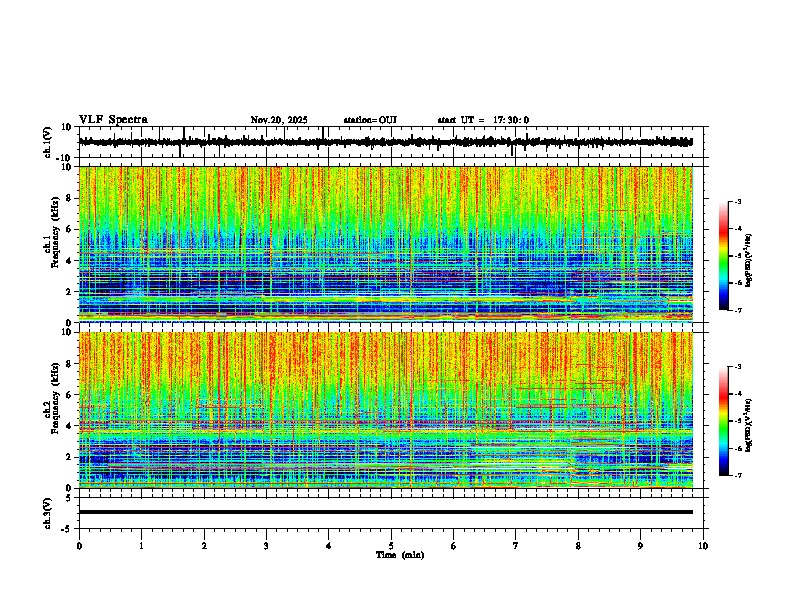Click the "-5" tick on ch.3(V) axis
Image resolution: width=792 pixels, height=612 pixels.
(x=67, y=529)
